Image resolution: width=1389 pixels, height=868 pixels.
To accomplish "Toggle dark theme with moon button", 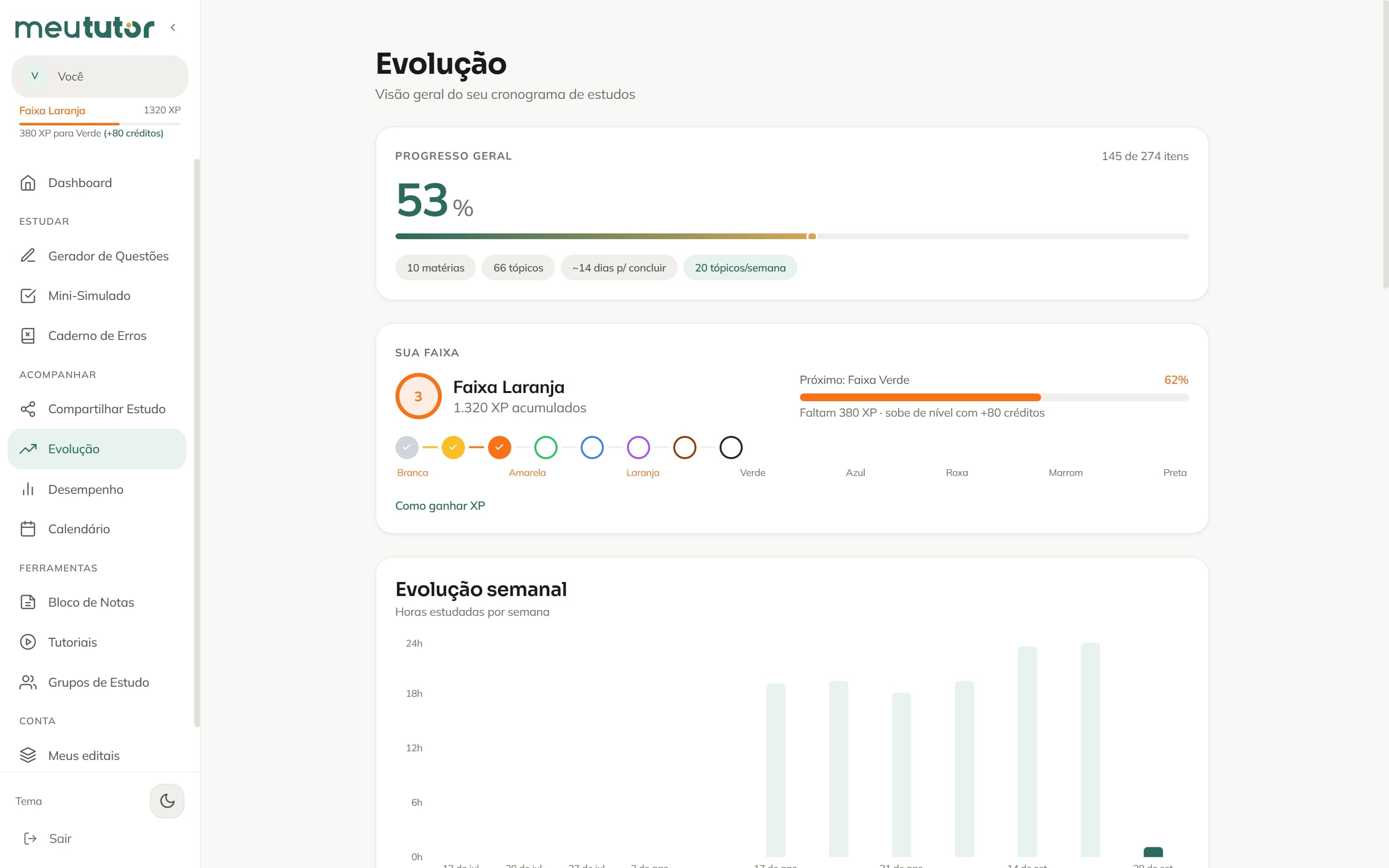I will [x=167, y=801].
